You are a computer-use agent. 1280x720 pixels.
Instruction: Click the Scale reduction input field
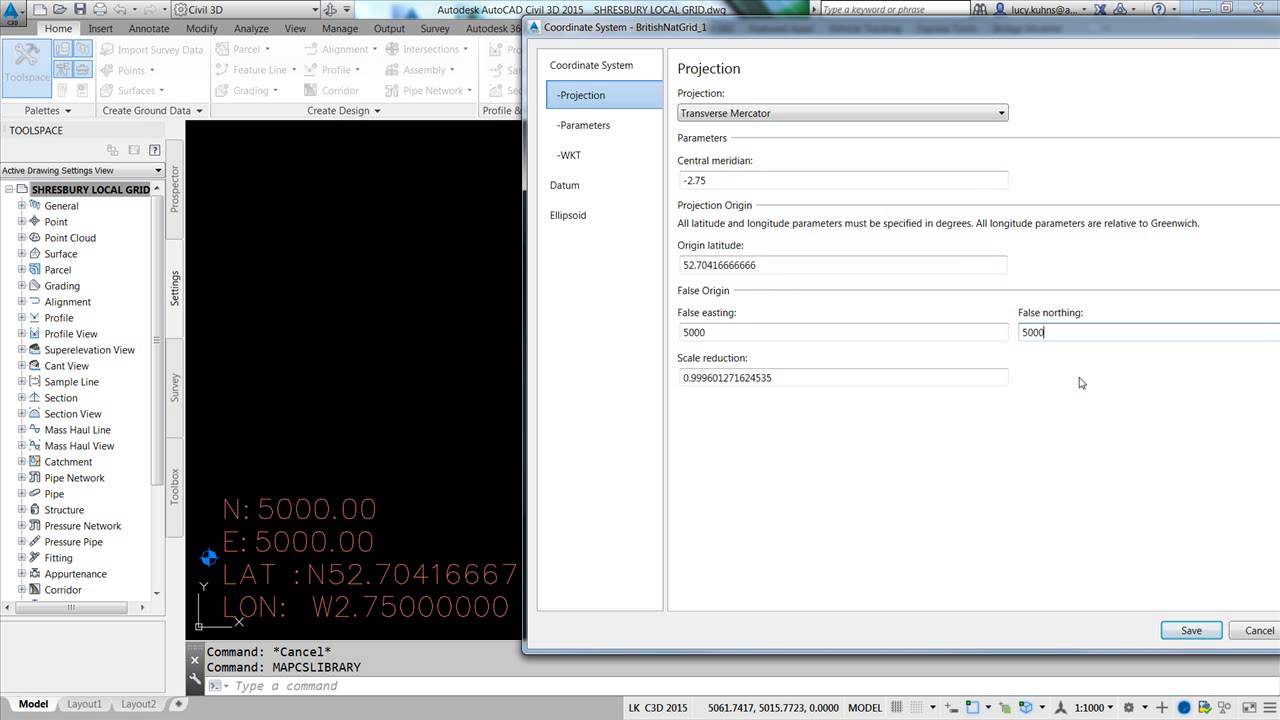click(x=842, y=377)
